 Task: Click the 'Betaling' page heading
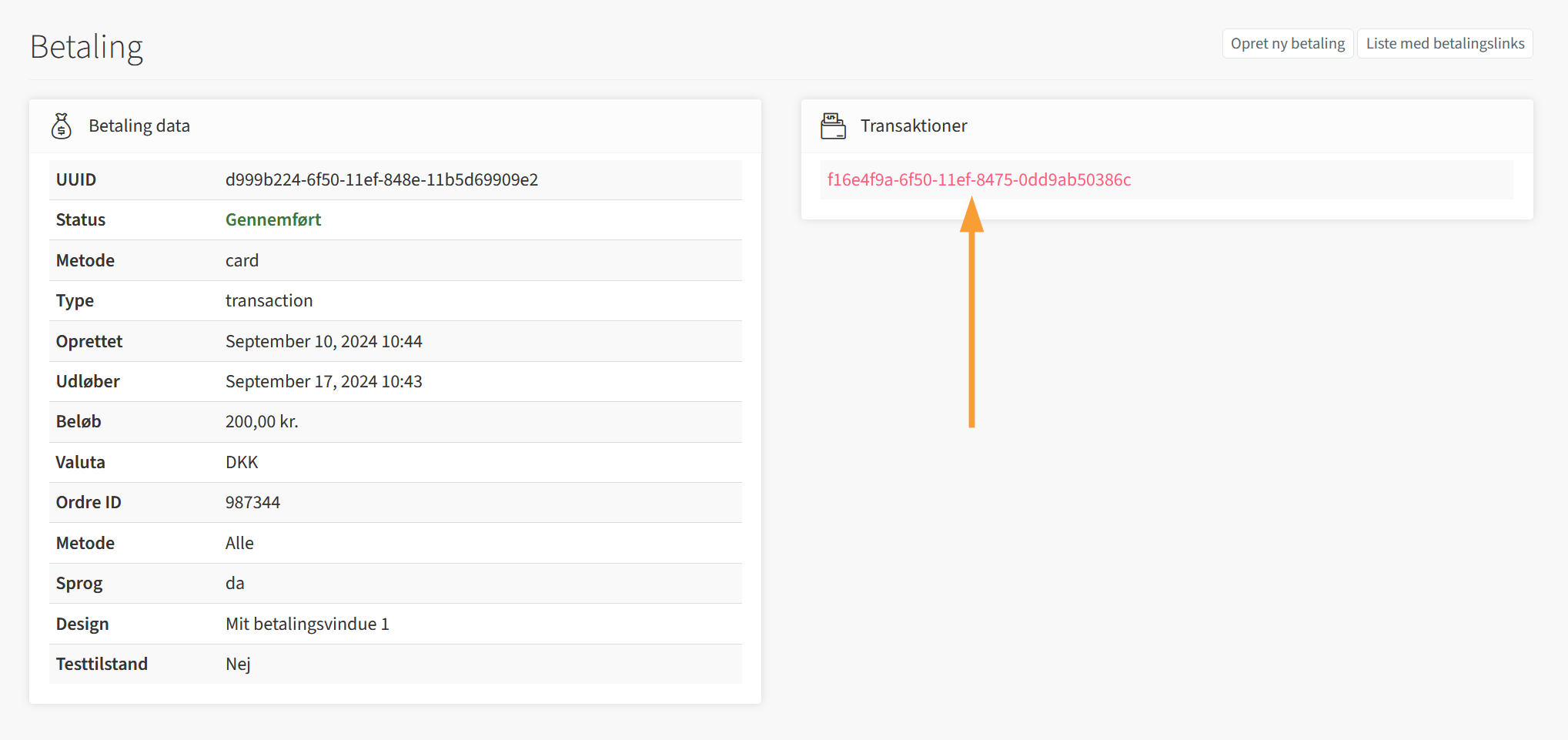[86, 47]
